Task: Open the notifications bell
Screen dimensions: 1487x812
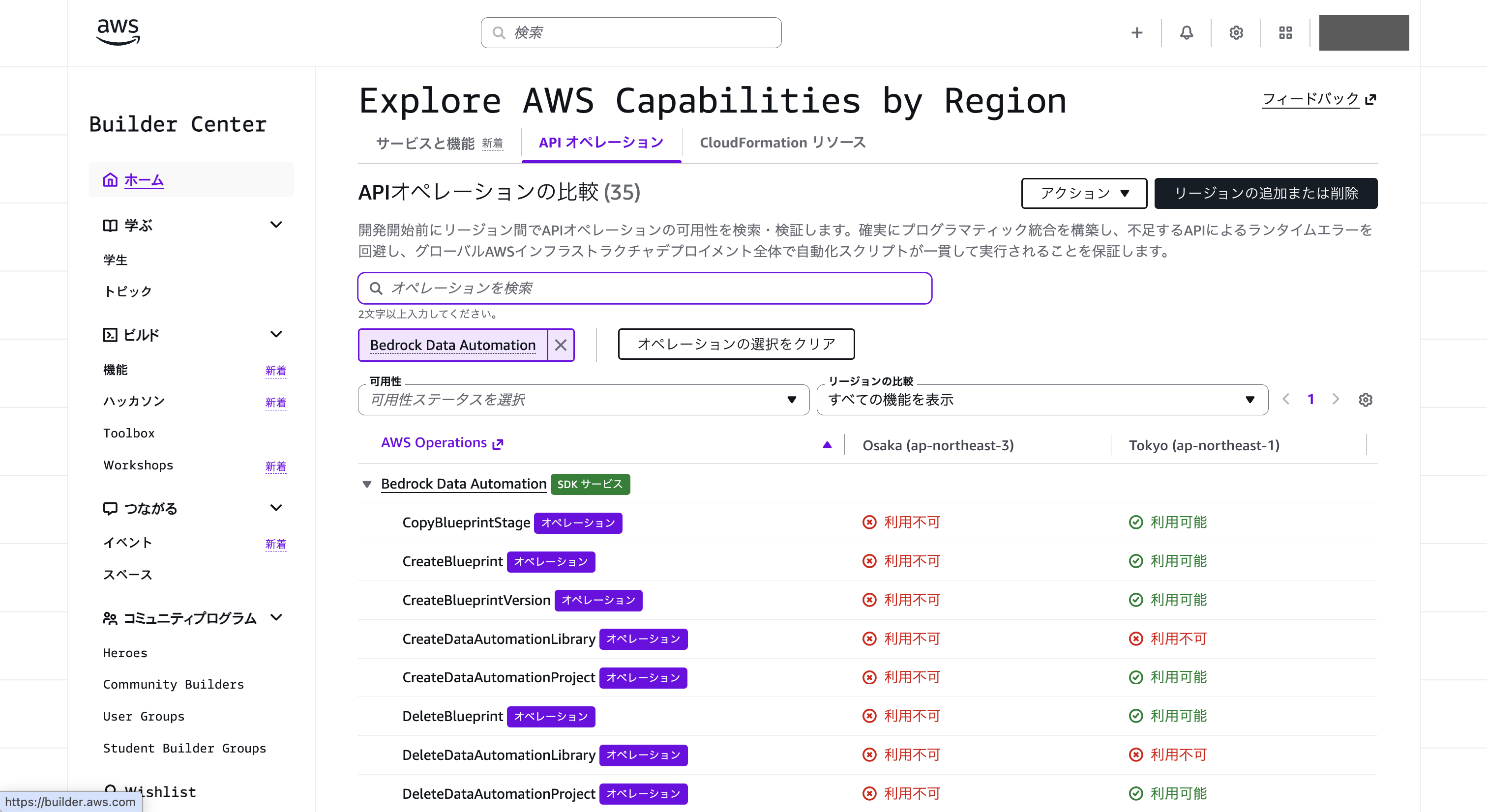Action: pyautogui.click(x=1186, y=33)
